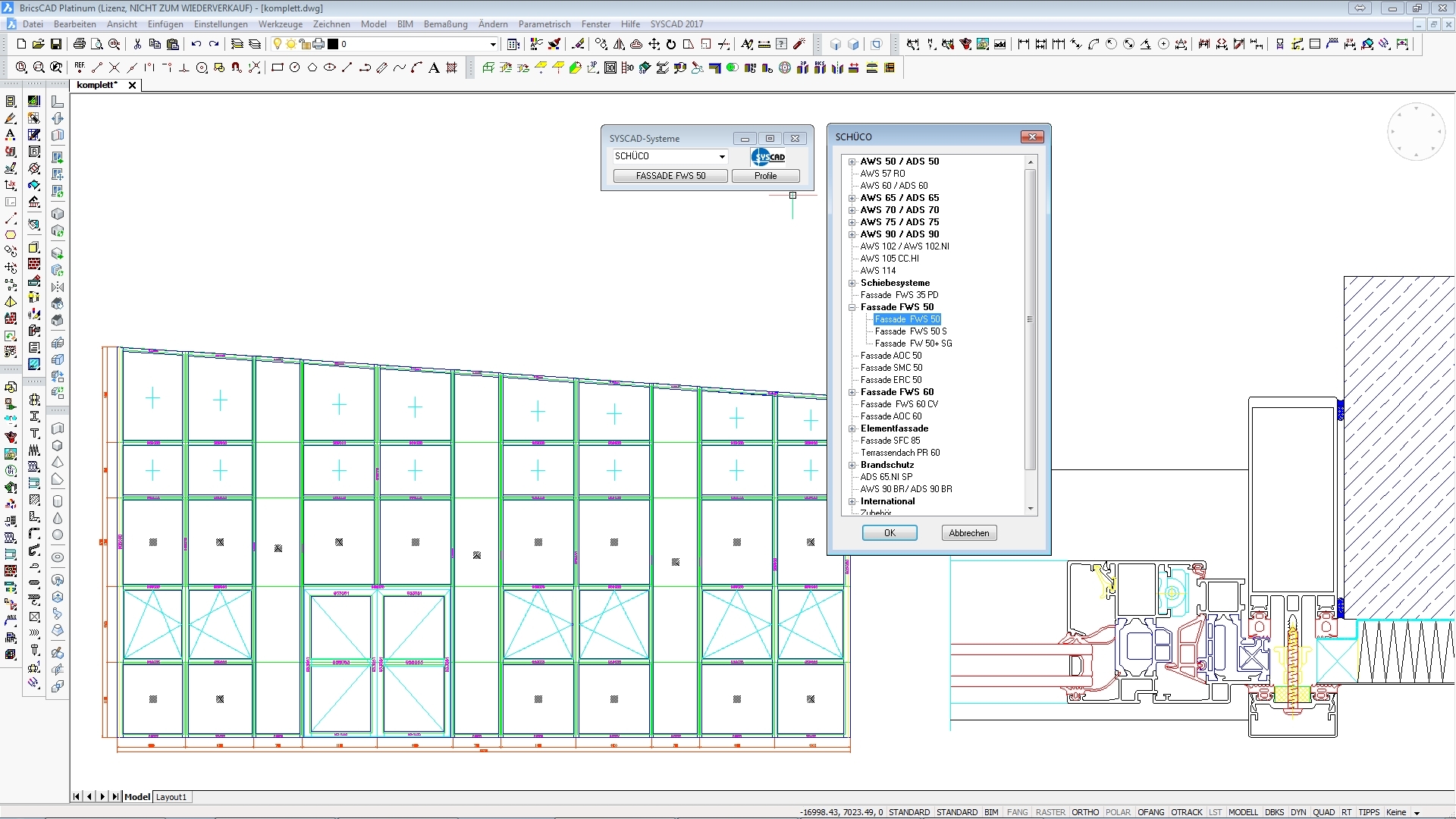This screenshot has height=819, width=1456.
Task: Click the OK button in SCHÜCO dialog
Action: click(890, 533)
